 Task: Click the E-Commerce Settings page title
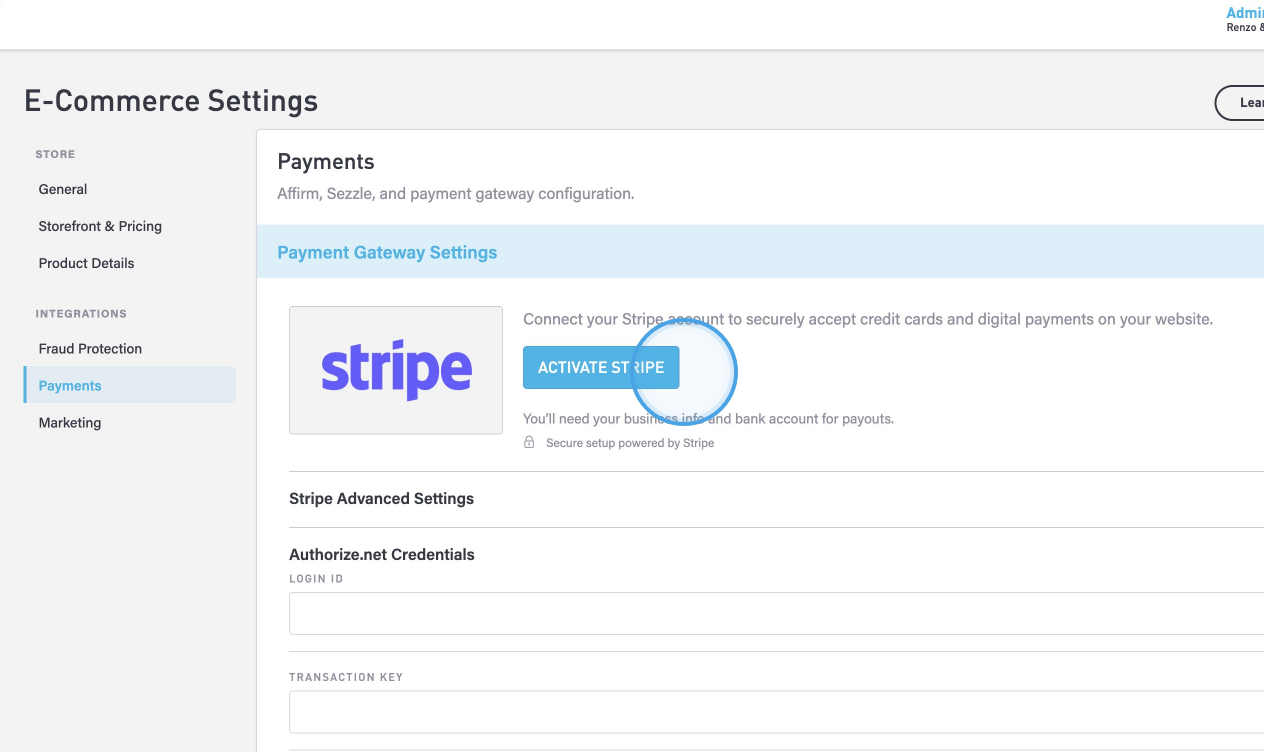click(171, 101)
